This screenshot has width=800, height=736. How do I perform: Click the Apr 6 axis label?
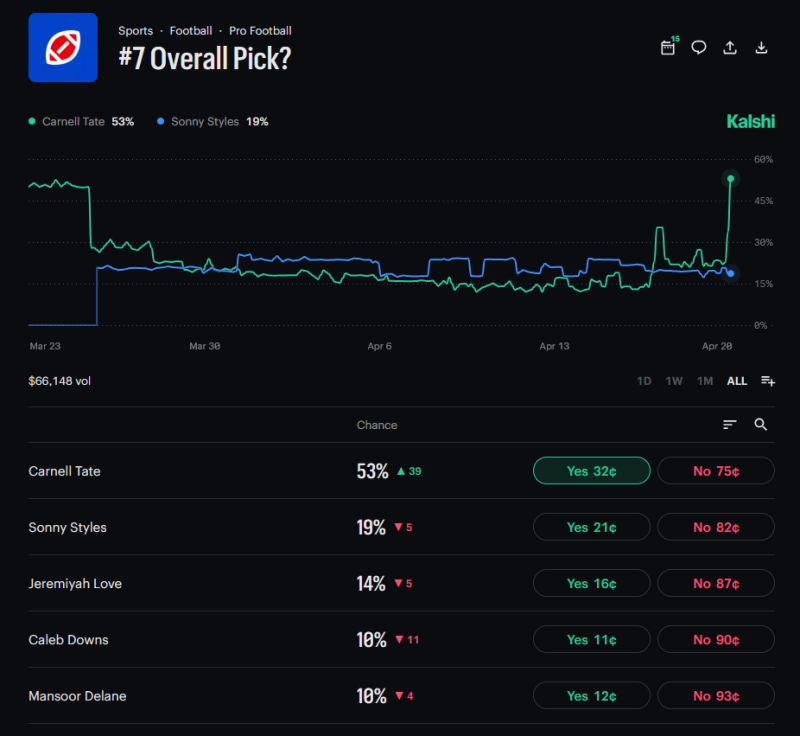tap(380, 346)
